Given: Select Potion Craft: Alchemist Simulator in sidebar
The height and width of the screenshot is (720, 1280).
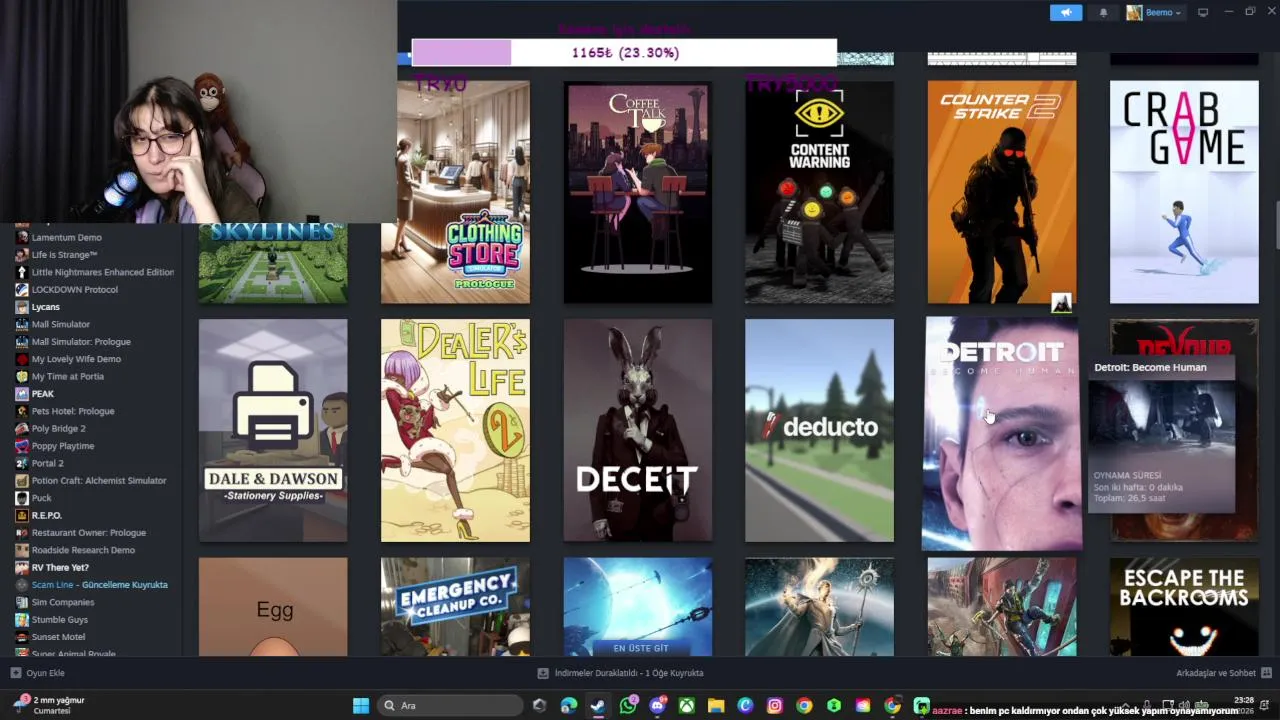Looking at the screenshot, I should tap(99, 480).
